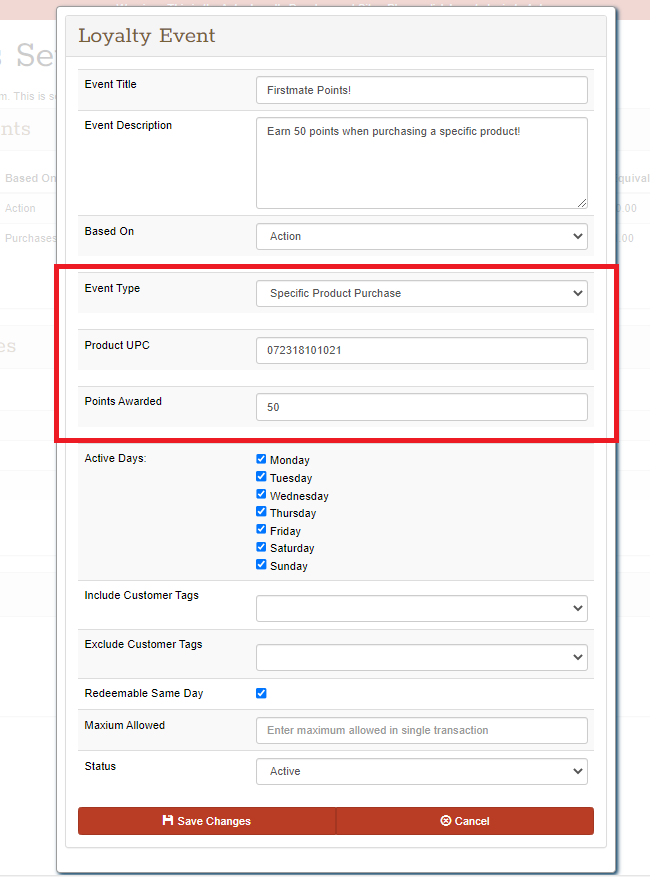Disable the Wednesday checkbox

pos(261,495)
